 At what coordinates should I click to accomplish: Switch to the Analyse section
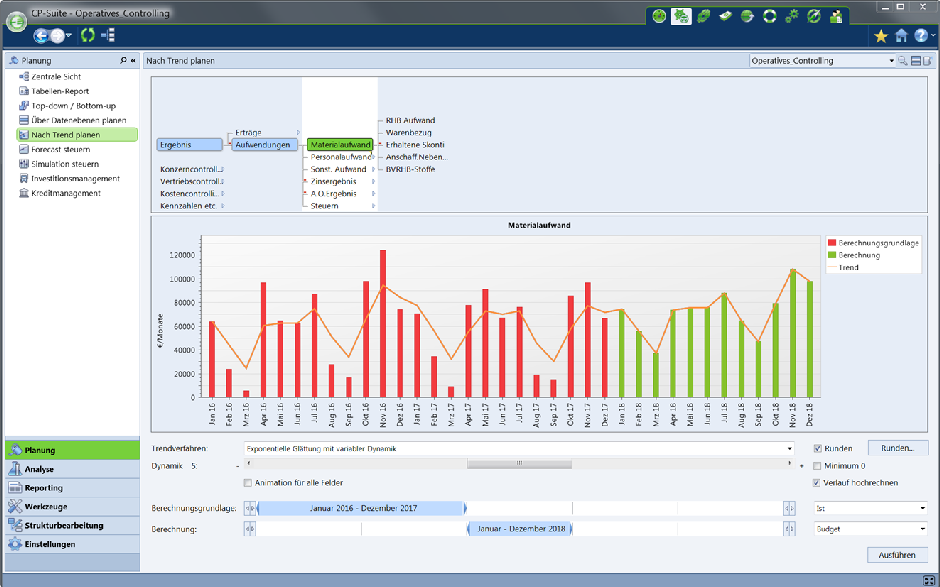click(x=73, y=469)
